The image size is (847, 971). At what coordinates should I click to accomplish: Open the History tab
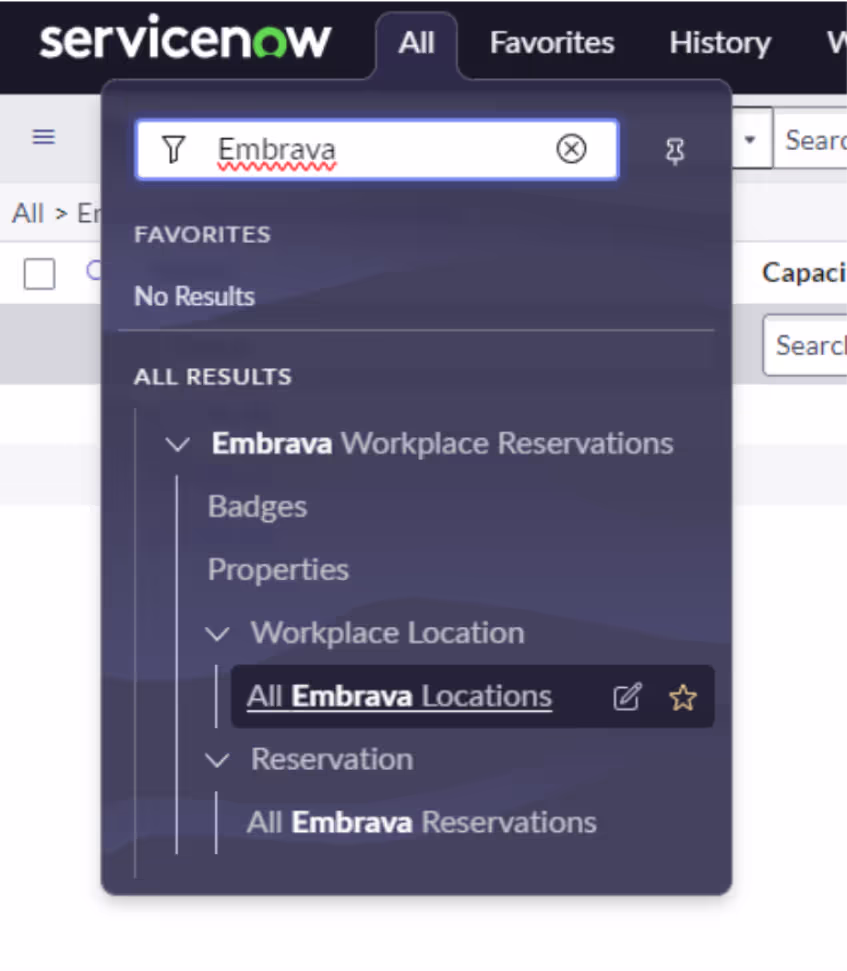tap(720, 43)
